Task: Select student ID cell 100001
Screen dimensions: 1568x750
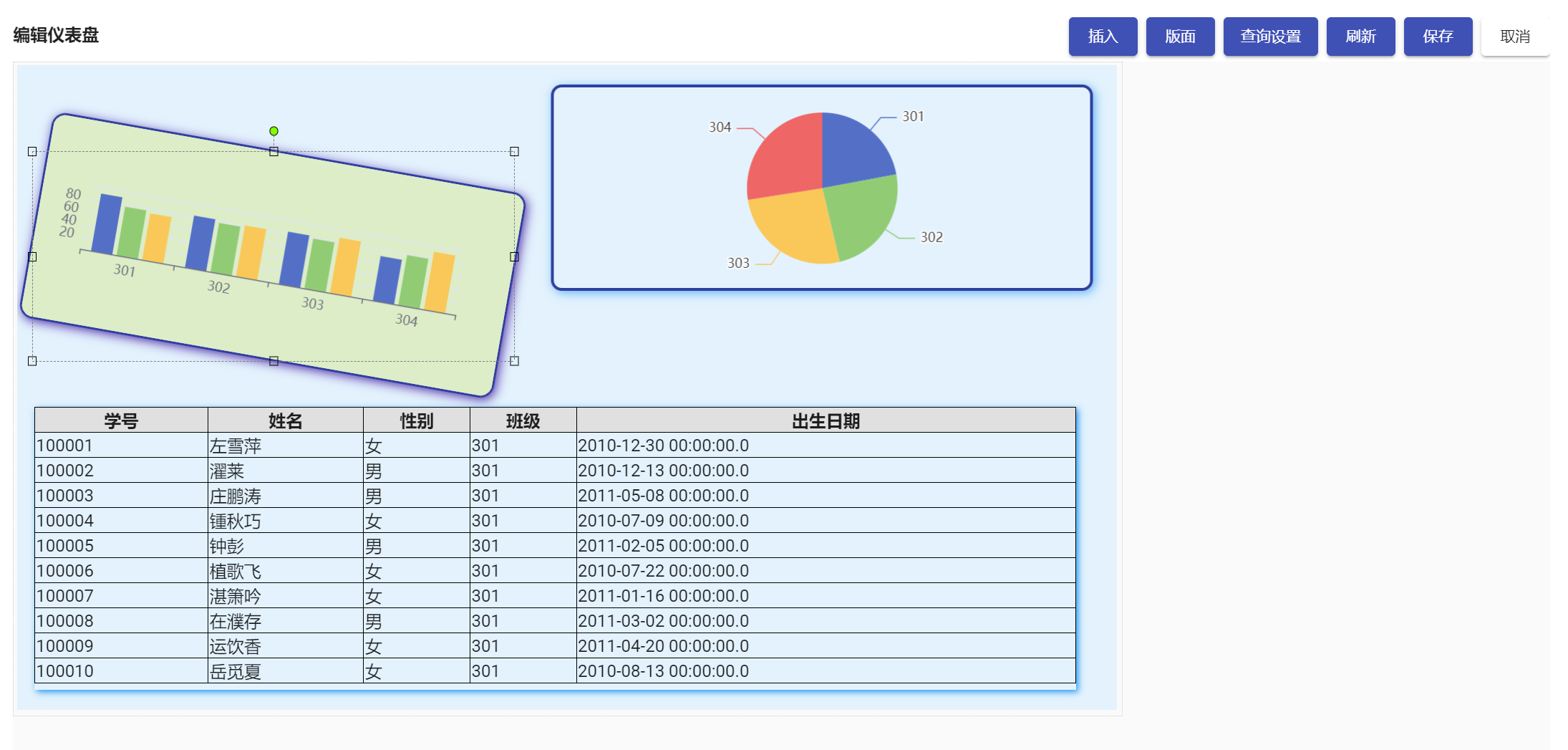Action: [x=121, y=446]
